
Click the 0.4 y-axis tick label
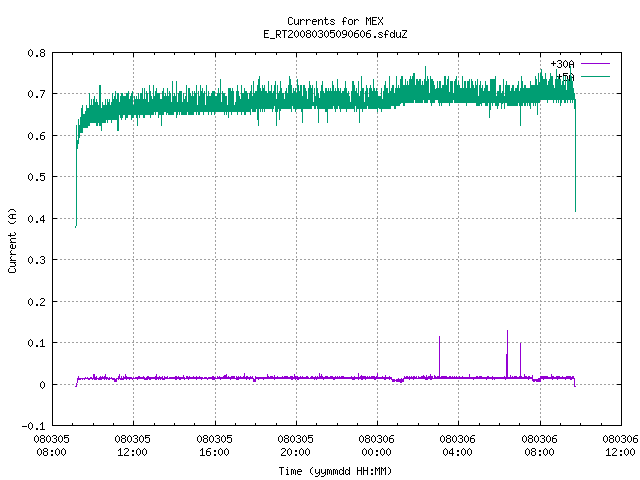click(x=36, y=219)
